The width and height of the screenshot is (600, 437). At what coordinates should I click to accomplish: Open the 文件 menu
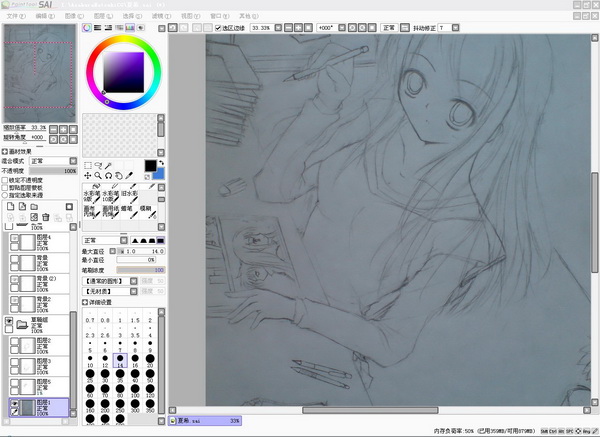click(16, 16)
